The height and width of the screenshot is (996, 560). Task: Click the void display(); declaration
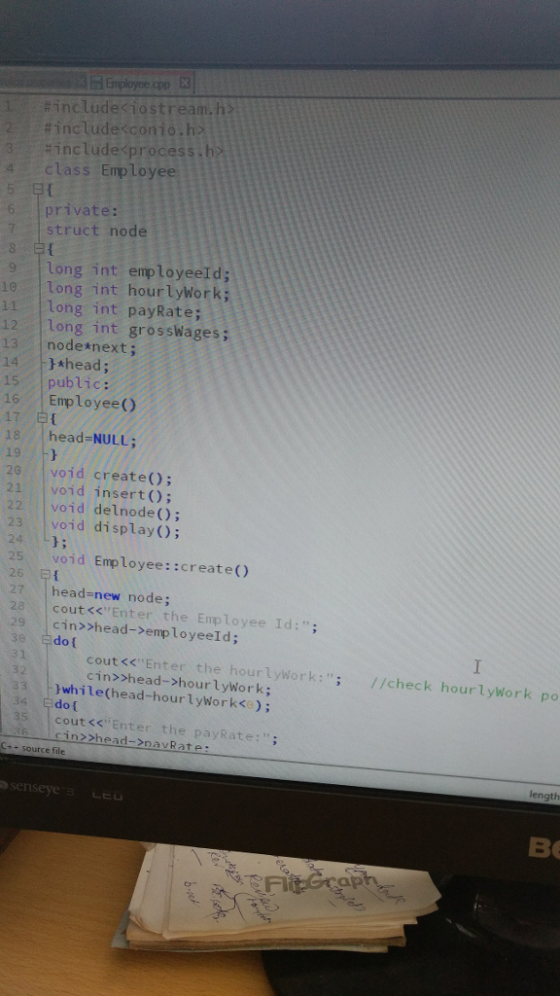coord(115,528)
